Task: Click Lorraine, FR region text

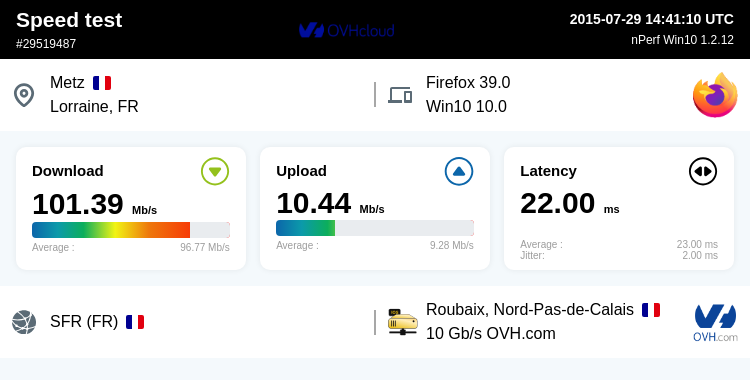Action: (94, 106)
